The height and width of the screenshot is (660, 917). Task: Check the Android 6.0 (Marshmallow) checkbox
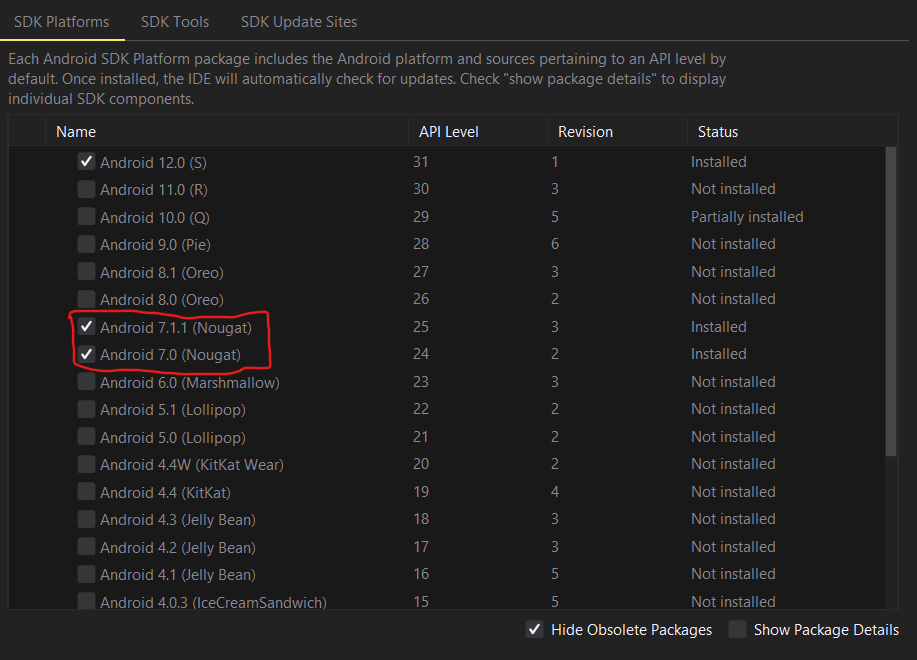tap(87, 382)
